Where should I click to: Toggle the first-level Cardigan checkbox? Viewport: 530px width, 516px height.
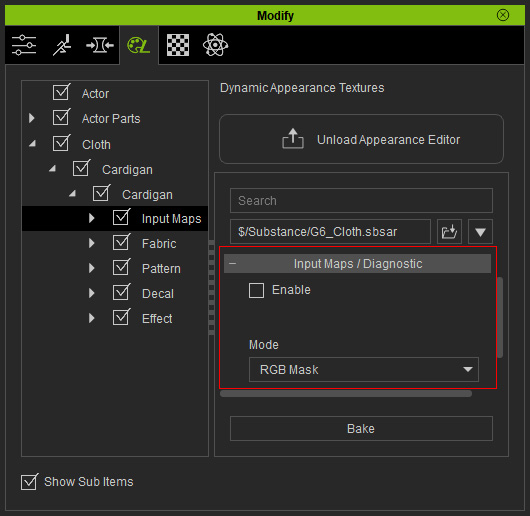[x=81, y=168]
